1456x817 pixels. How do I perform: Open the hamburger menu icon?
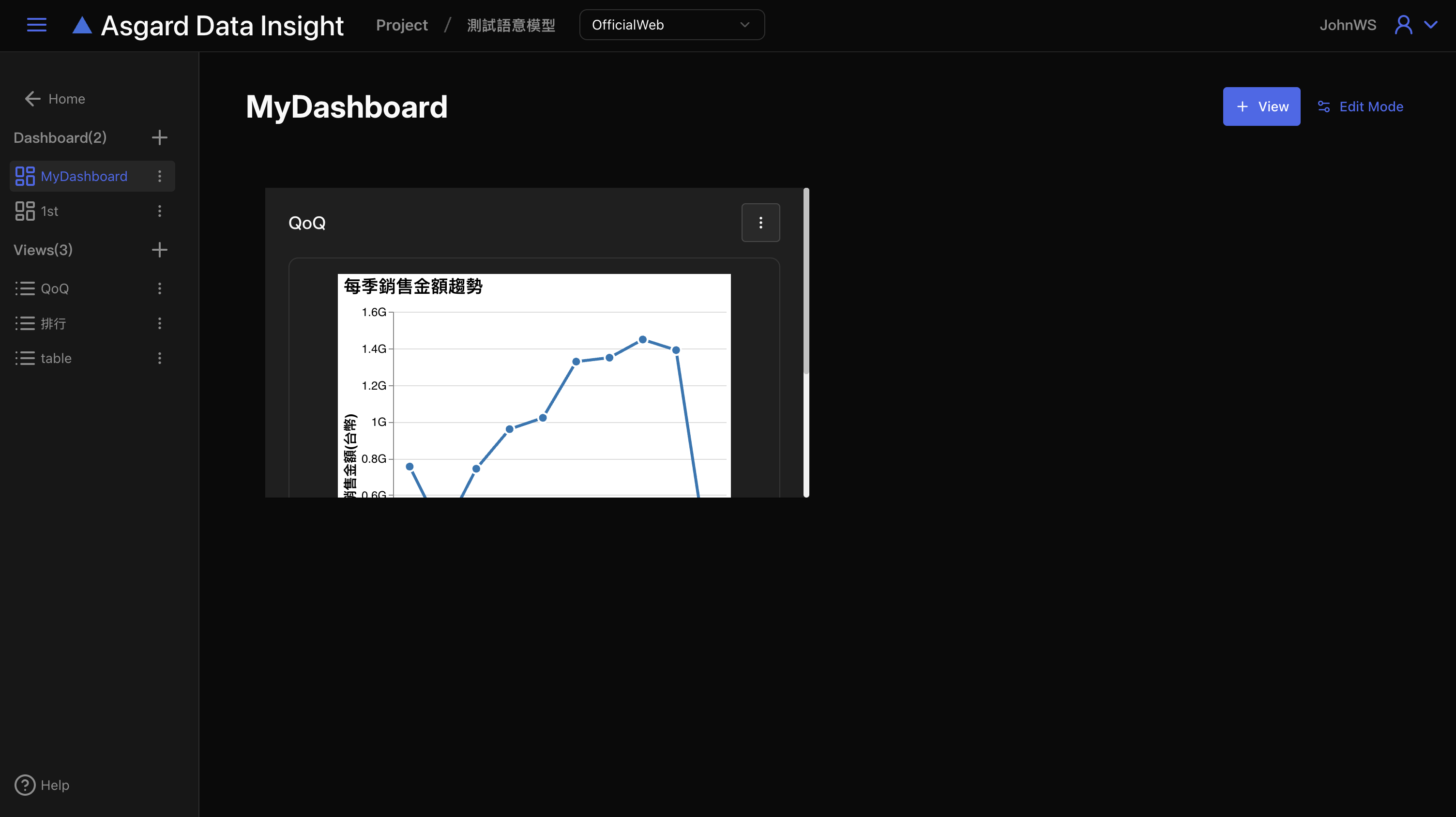pos(37,25)
